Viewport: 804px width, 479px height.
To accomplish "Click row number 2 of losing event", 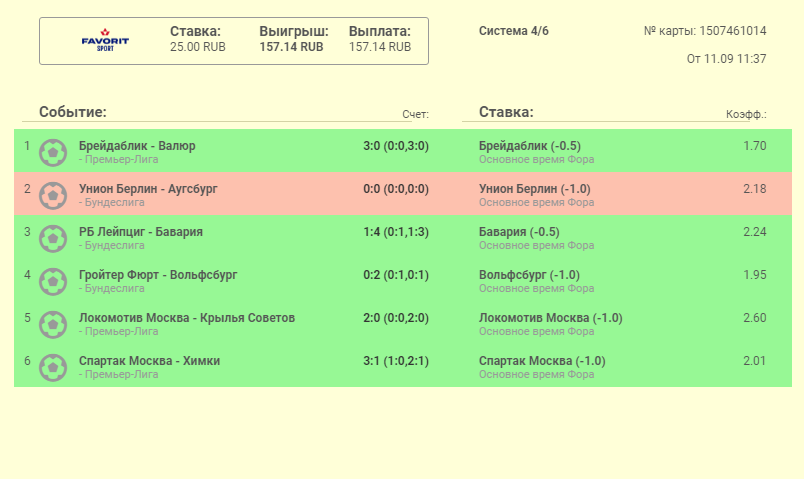I will click(x=27, y=189).
